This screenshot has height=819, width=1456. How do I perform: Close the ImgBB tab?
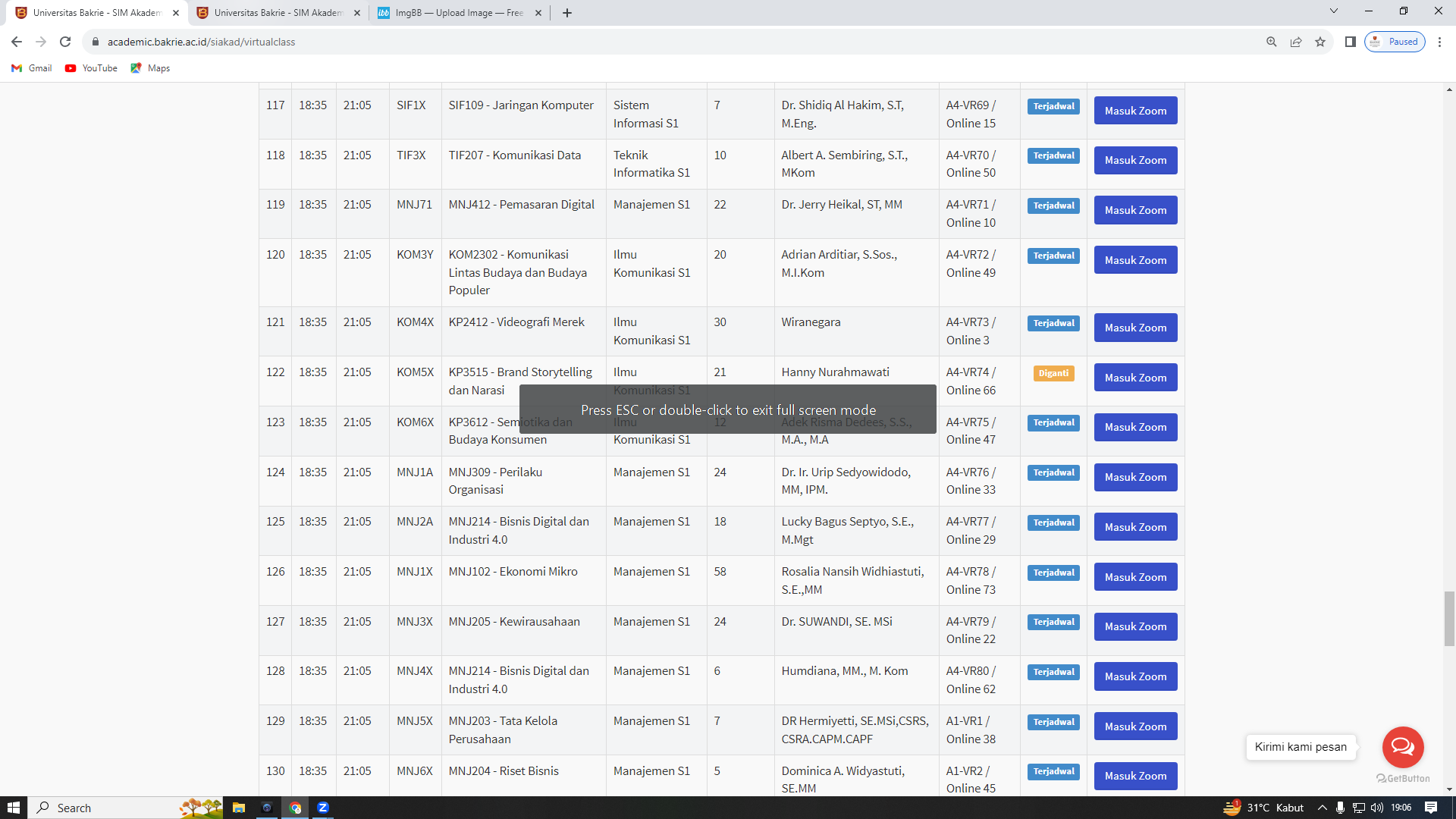tap(538, 13)
